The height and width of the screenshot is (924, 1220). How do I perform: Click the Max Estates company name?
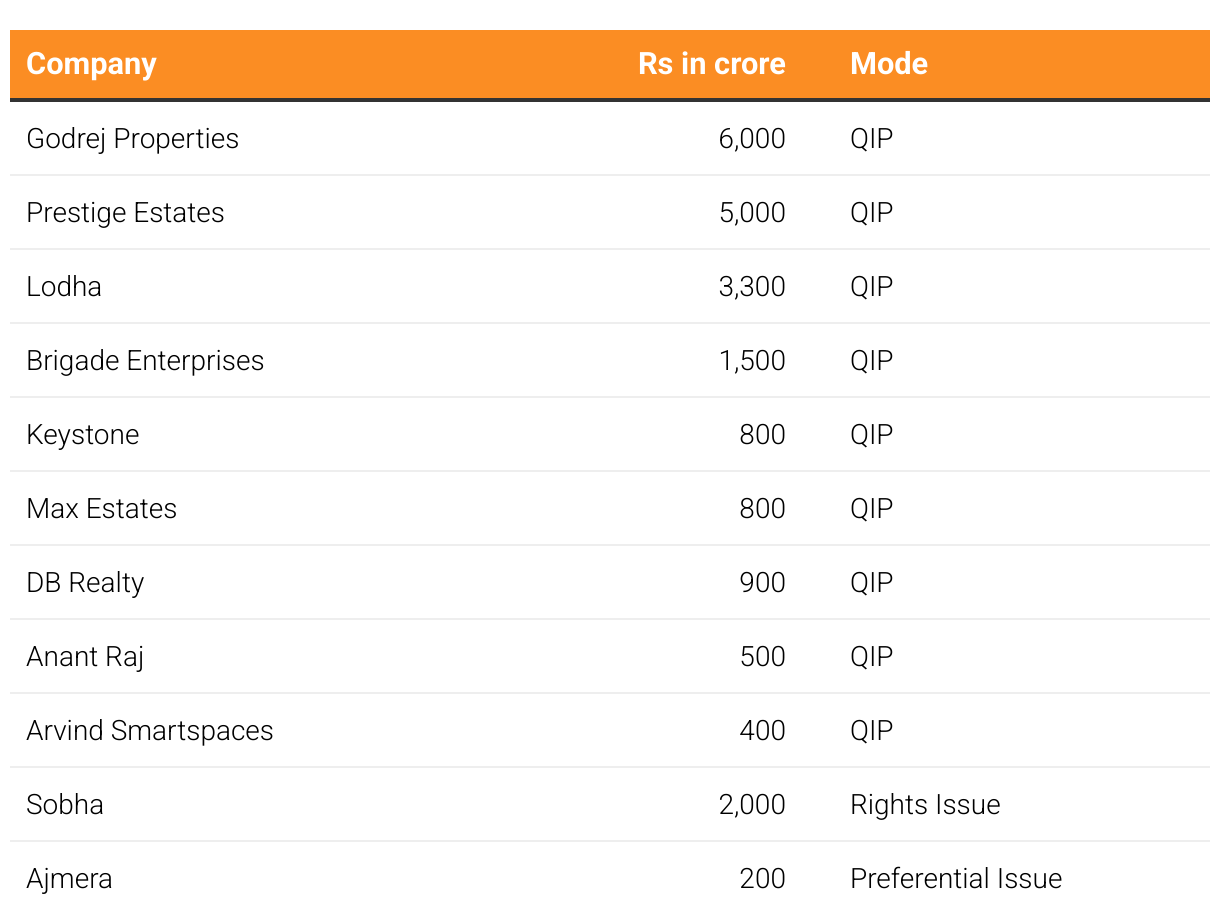pyautogui.click(x=101, y=509)
